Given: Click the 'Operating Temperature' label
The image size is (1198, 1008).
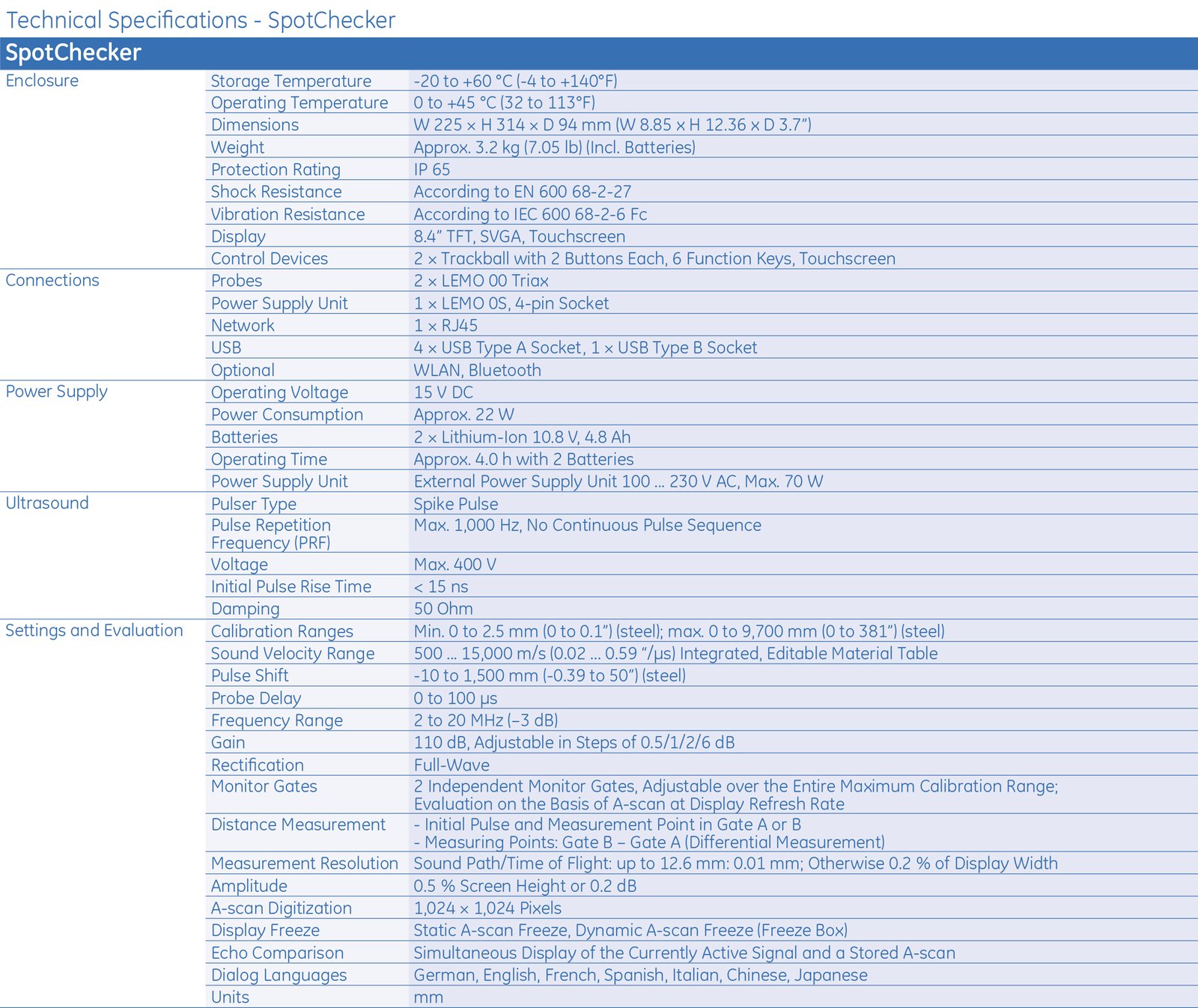Looking at the screenshot, I should click(299, 103).
